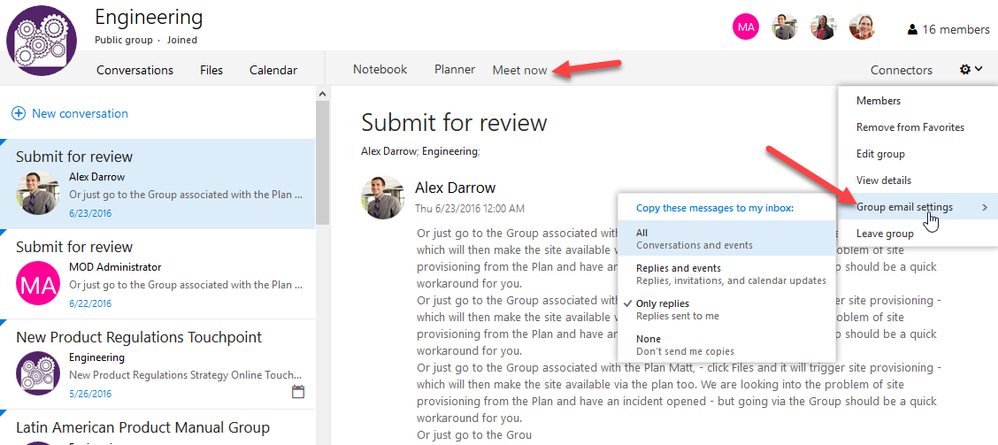Open Connectors
Viewport: 998px width, 445px height.
pos(901,70)
